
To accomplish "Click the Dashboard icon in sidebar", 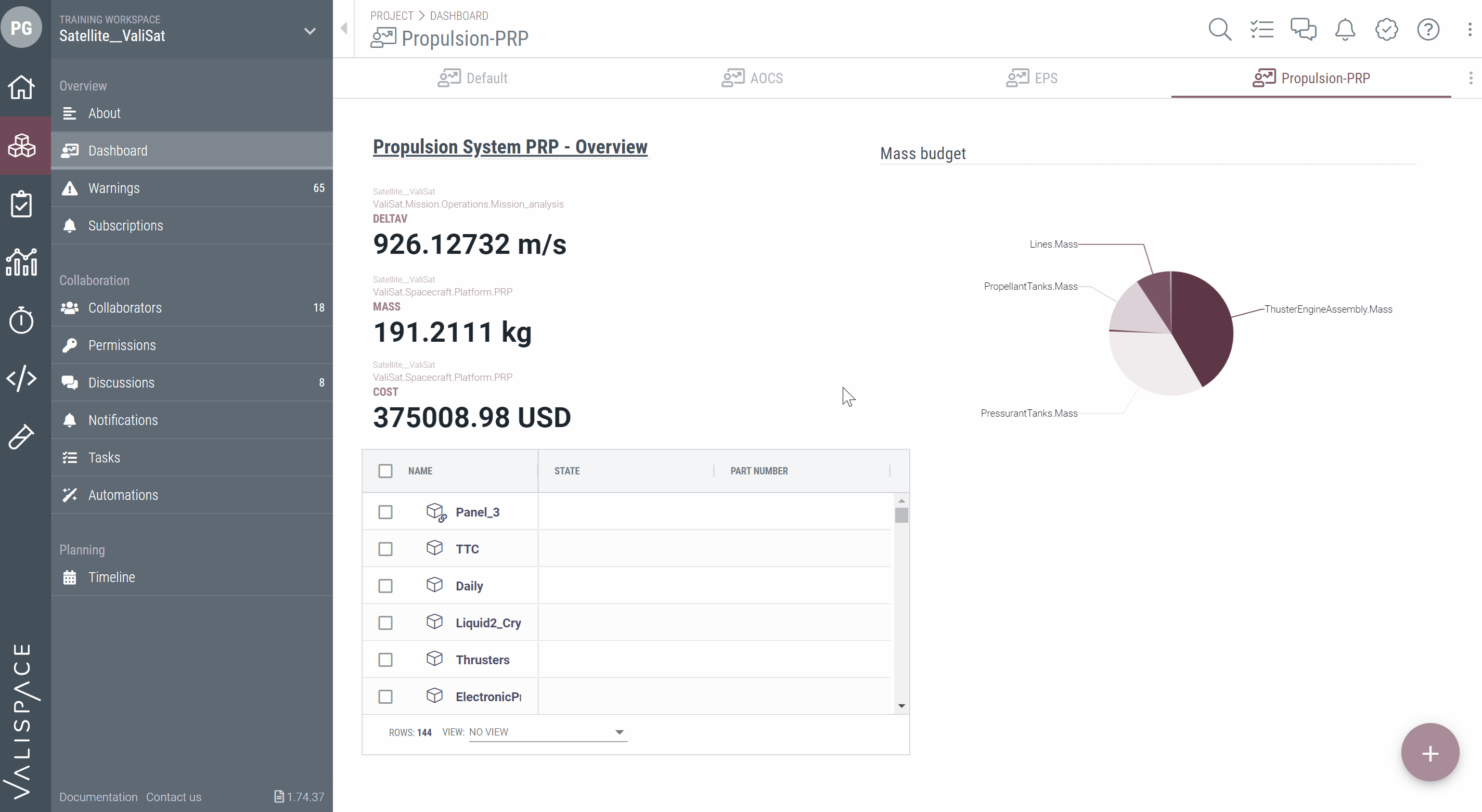I will point(70,150).
